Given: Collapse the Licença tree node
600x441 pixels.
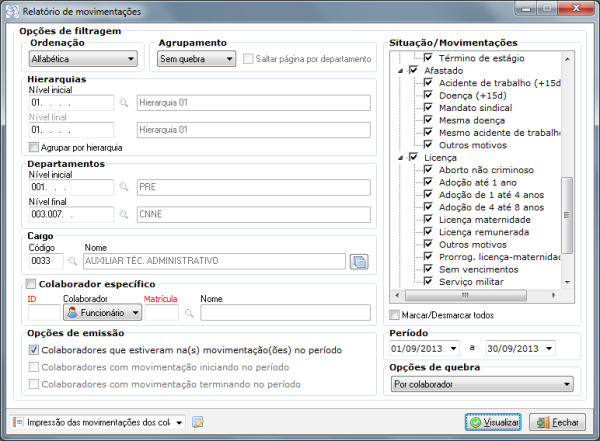Looking at the screenshot, I should [398, 158].
